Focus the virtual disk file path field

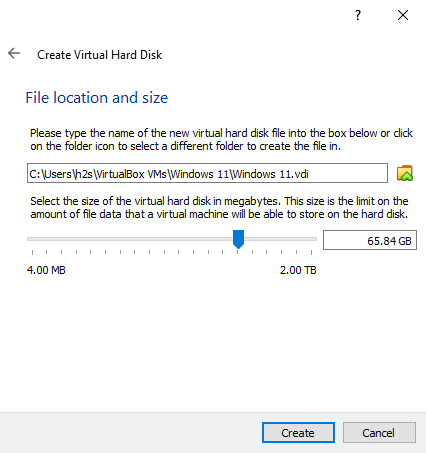[207, 173]
